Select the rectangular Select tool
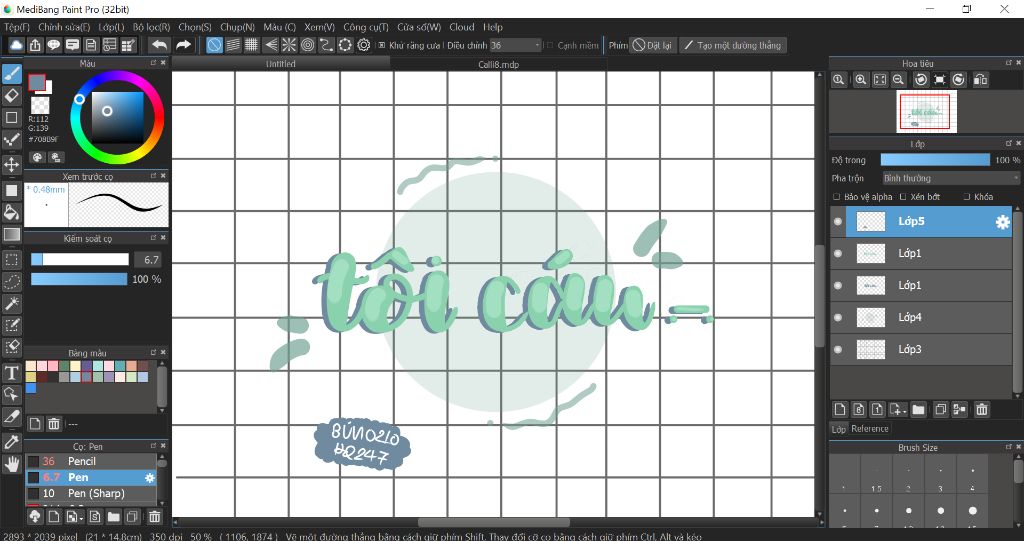Viewport: 1024px width, 541px height. (x=11, y=259)
